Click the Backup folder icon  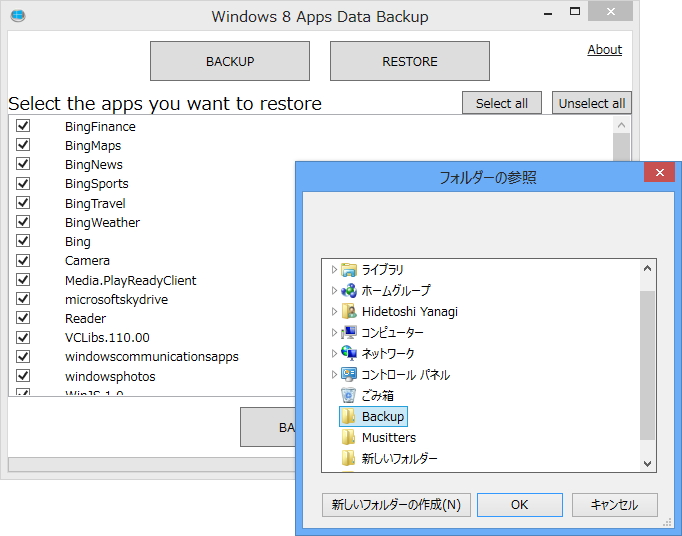[349, 416]
